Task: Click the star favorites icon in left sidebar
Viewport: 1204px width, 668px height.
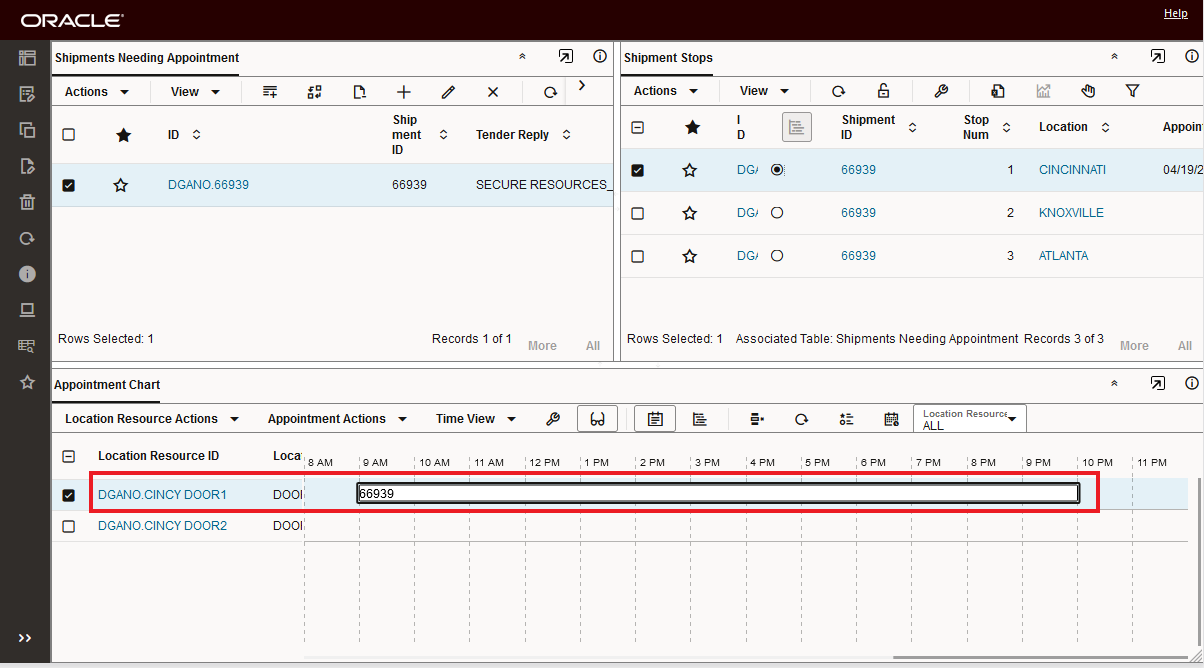Action: [x=27, y=382]
